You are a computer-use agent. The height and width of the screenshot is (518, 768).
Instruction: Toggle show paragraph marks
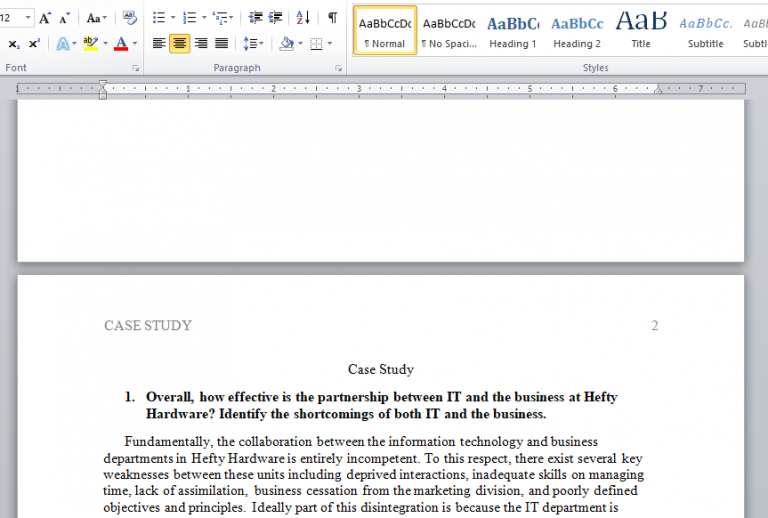tap(332, 18)
